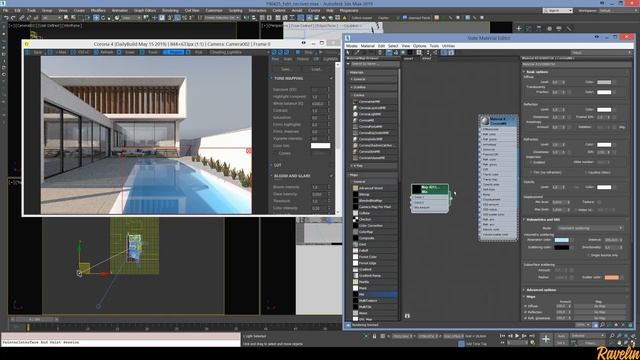640x360 pixels.
Task: Click the Contrast value field in Tone Mapping
Action: pyautogui.click(x=319, y=111)
